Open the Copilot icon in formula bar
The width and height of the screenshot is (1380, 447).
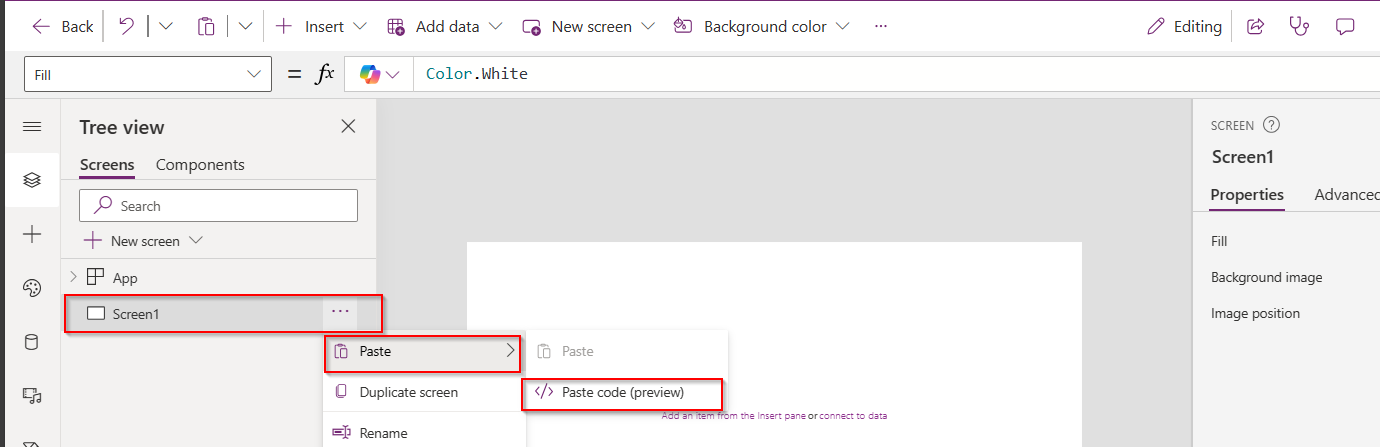pos(371,75)
